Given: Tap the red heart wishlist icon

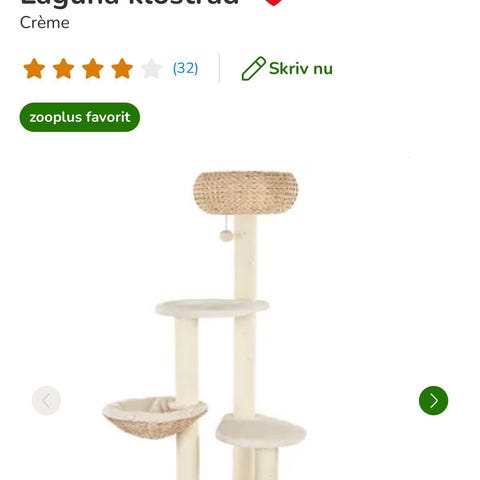Looking at the screenshot, I should click(x=273, y=2).
